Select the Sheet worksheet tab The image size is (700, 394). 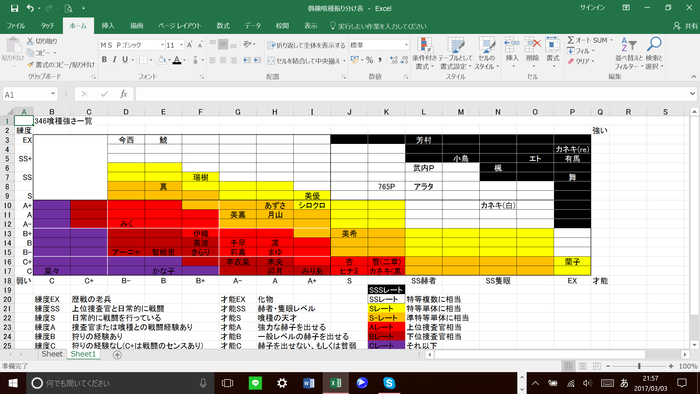tap(52, 354)
